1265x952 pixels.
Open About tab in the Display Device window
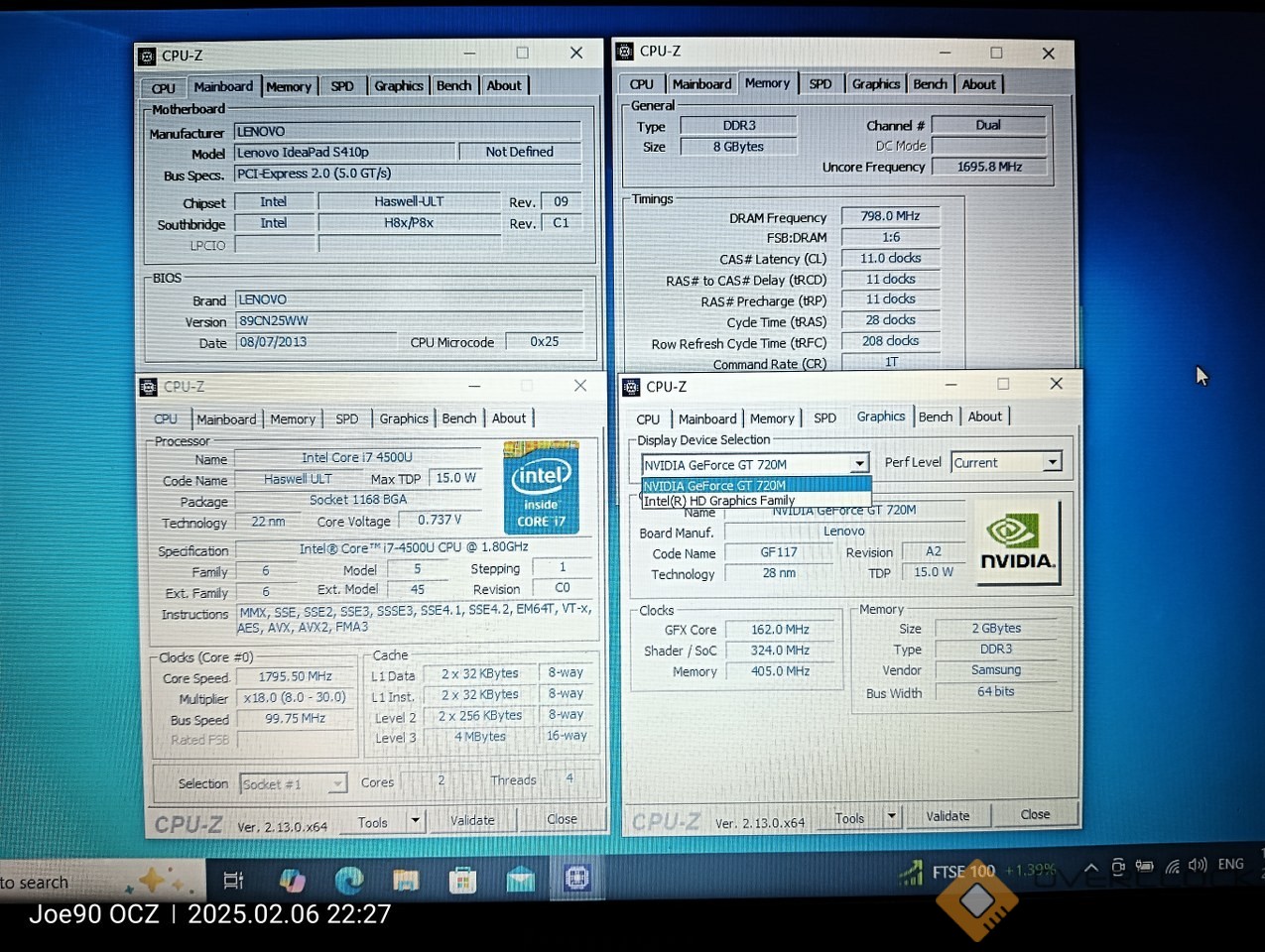(985, 416)
